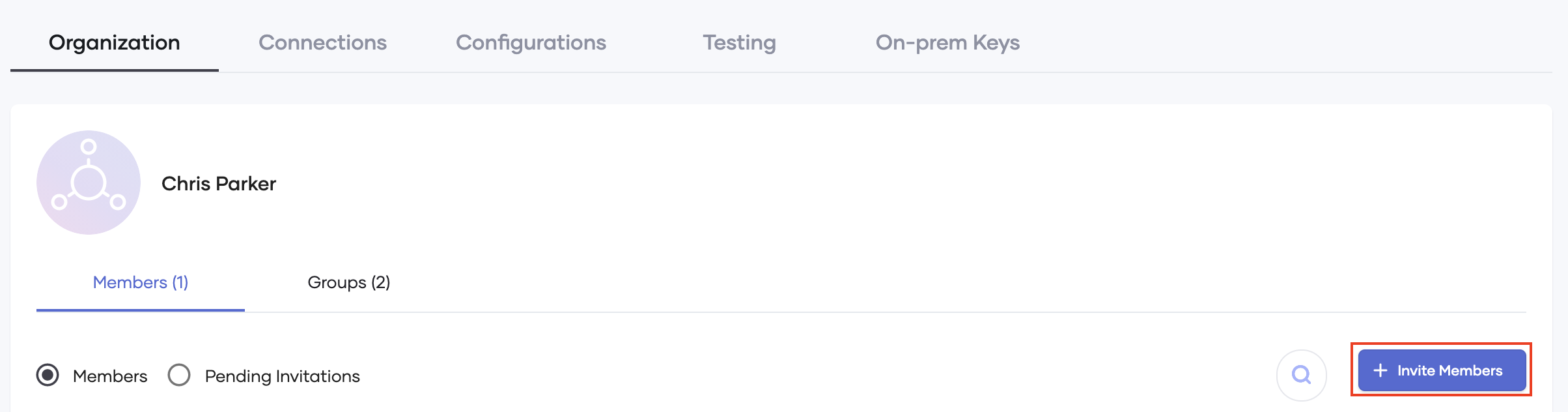Viewport: 1568px width, 412px height.
Task: Click the Pending Invitations label text
Action: tap(282, 376)
